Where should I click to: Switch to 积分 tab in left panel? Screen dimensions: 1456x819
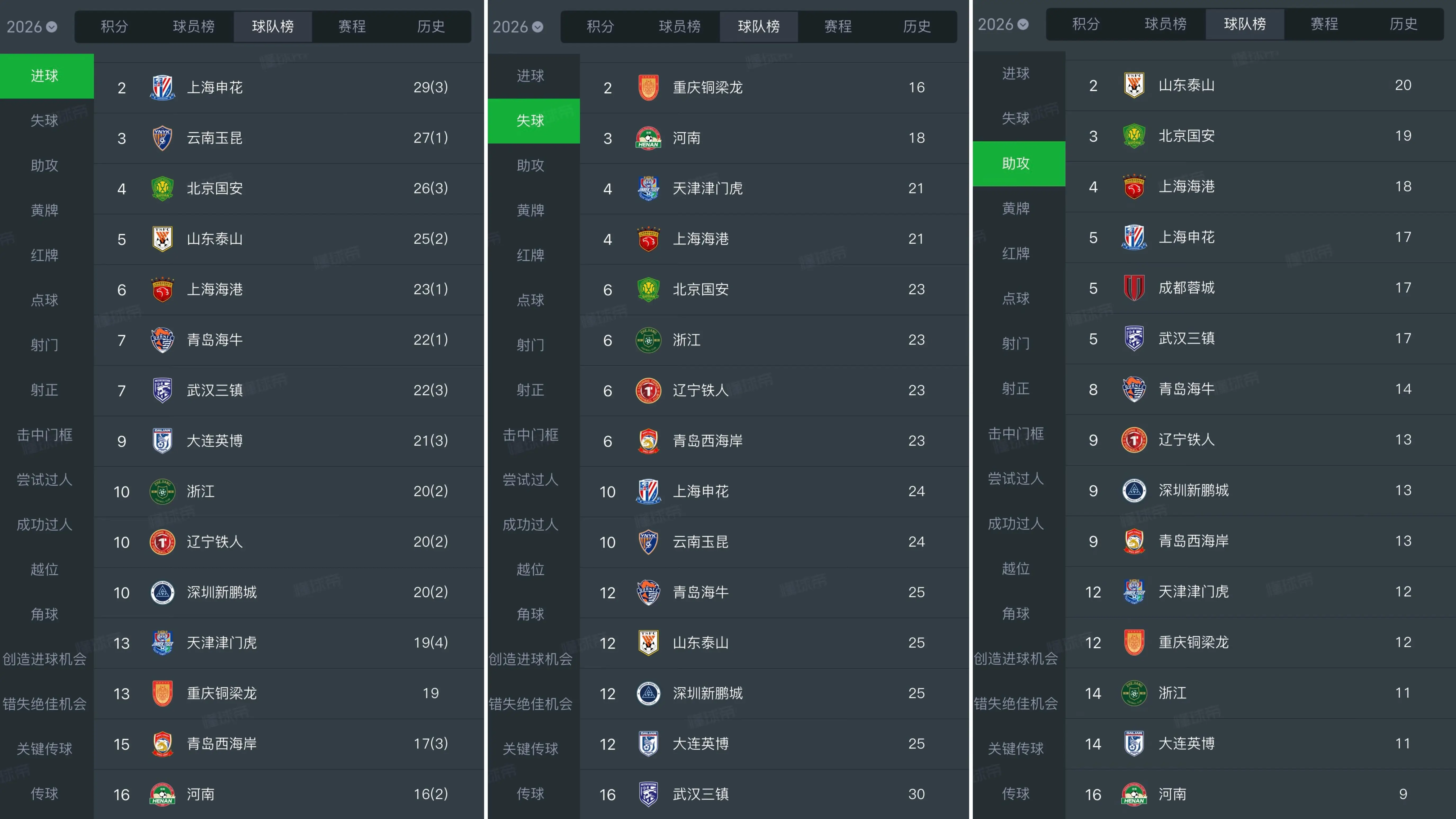[x=115, y=26]
